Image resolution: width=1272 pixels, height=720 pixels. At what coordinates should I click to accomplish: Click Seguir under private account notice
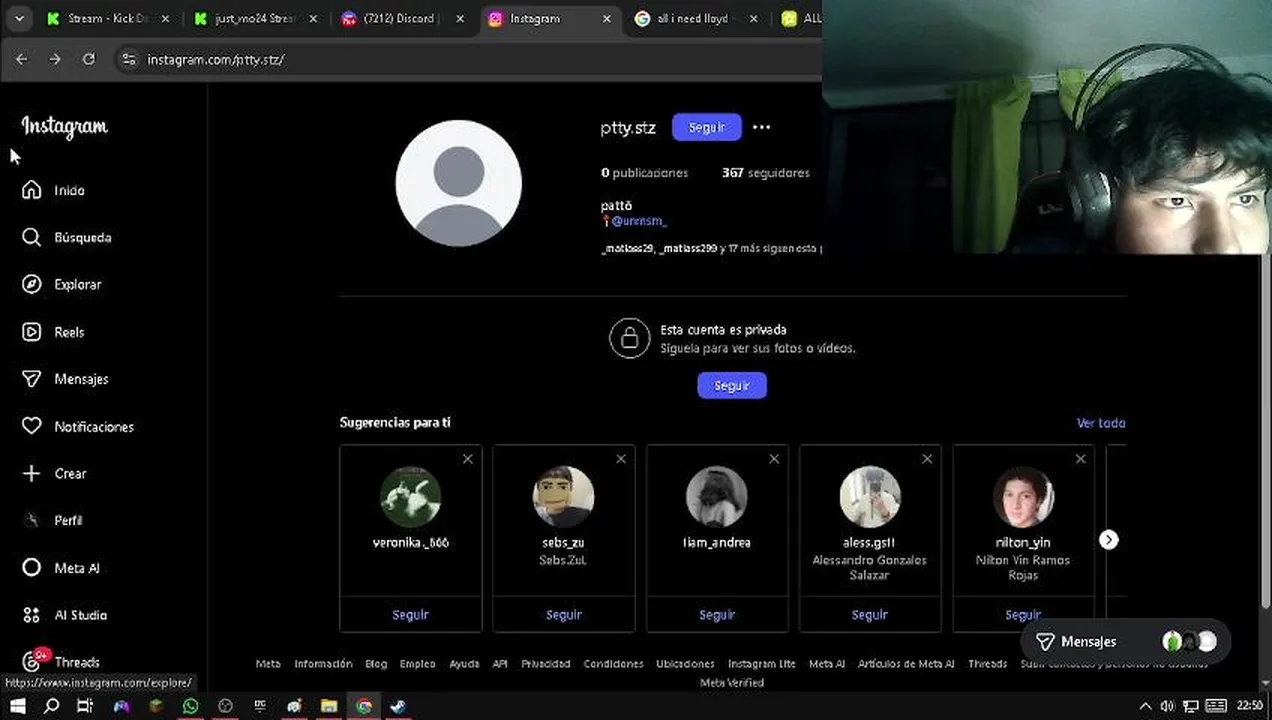tap(732, 385)
